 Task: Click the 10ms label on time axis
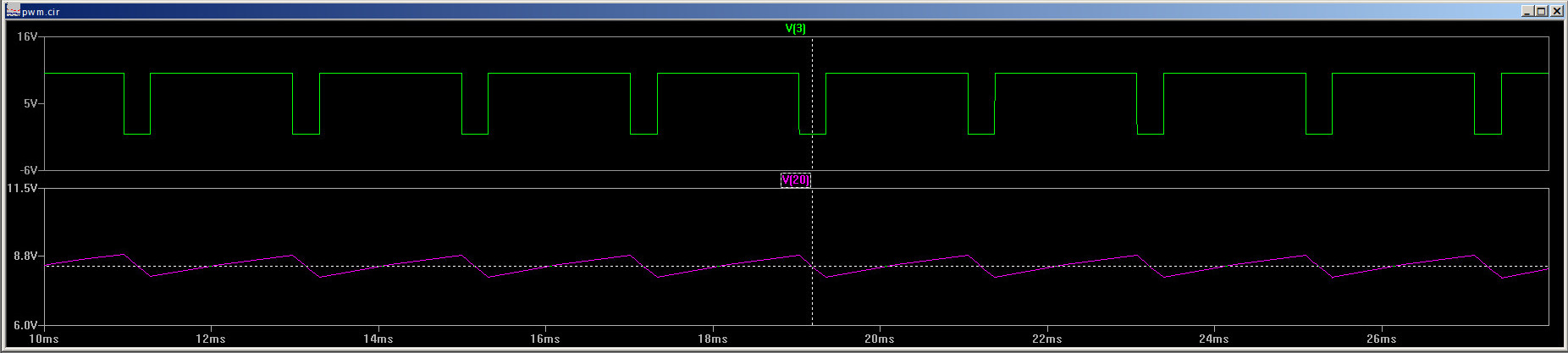[x=44, y=339]
